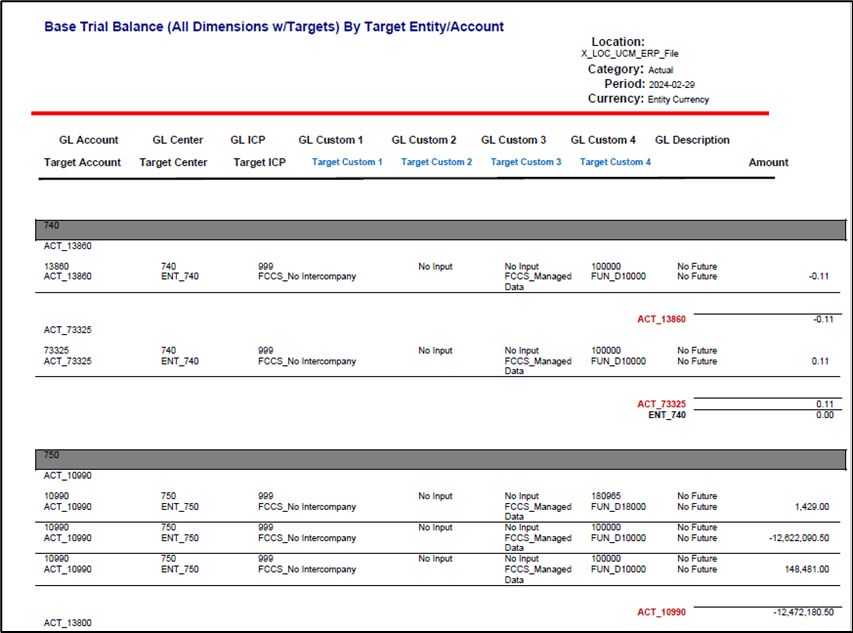The width and height of the screenshot is (853, 633).
Task: Click the ENT_740 total amount 0.00
Action: click(x=824, y=415)
